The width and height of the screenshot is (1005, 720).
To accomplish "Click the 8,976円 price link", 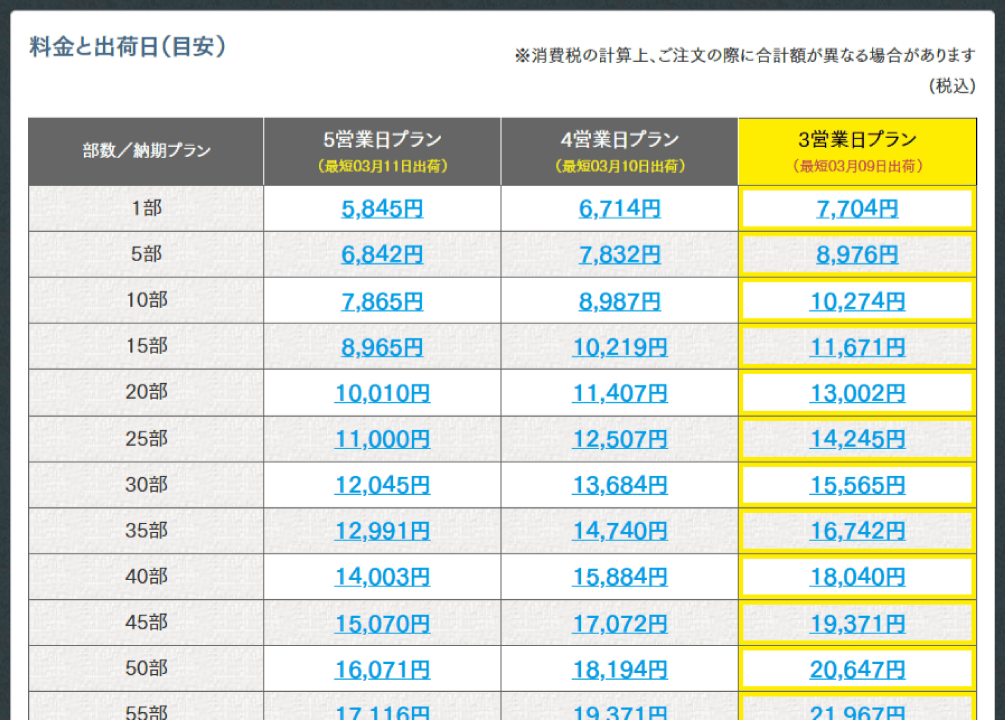I will [x=857, y=255].
